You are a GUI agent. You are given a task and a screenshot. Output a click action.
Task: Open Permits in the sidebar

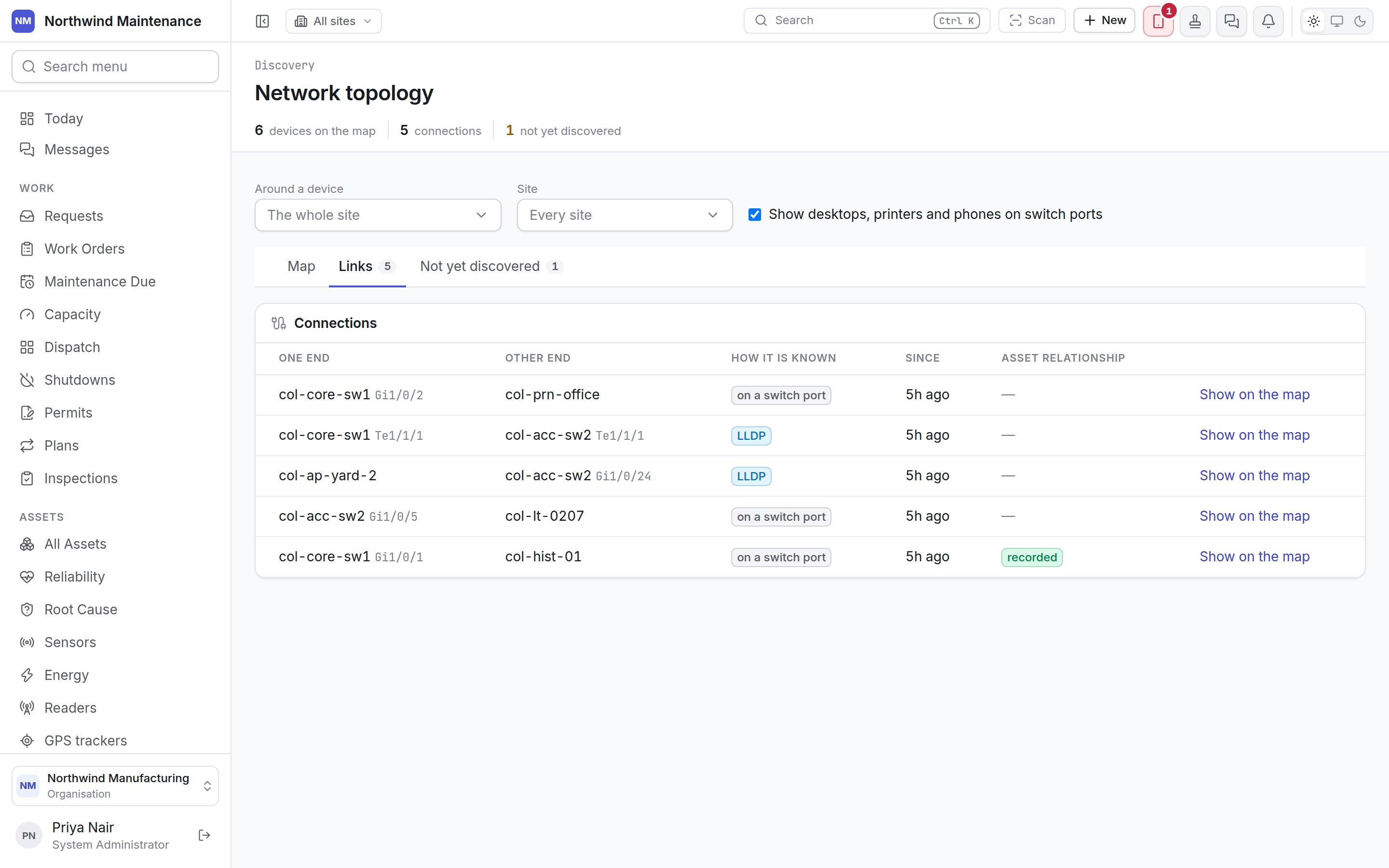click(x=115, y=413)
